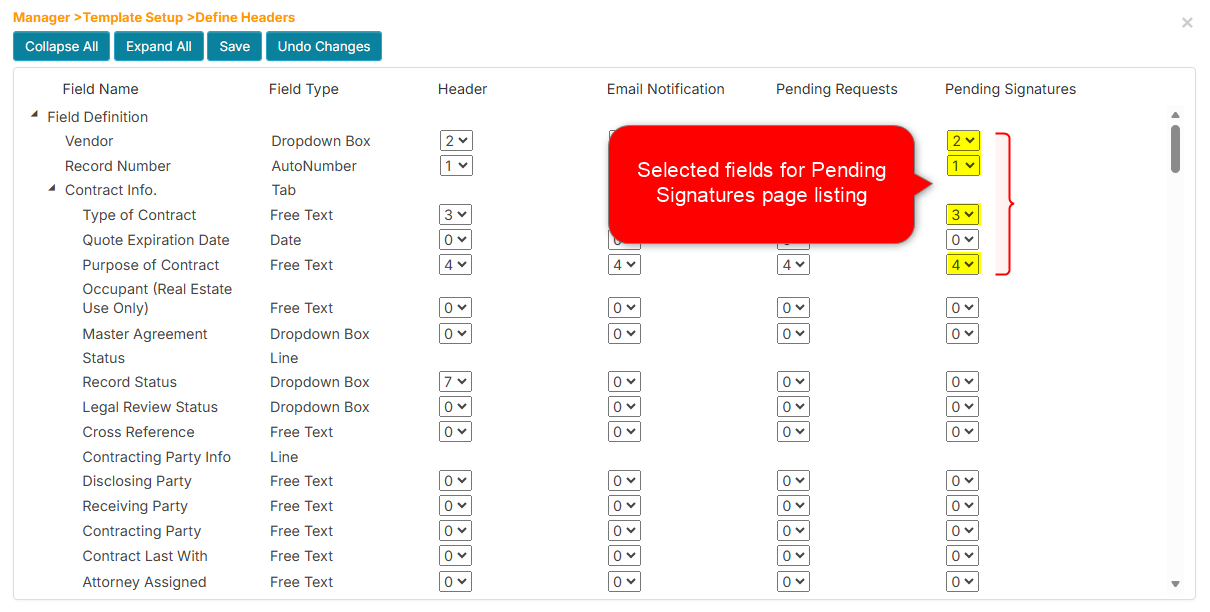Collapse the Field Definition tree node

34,116
